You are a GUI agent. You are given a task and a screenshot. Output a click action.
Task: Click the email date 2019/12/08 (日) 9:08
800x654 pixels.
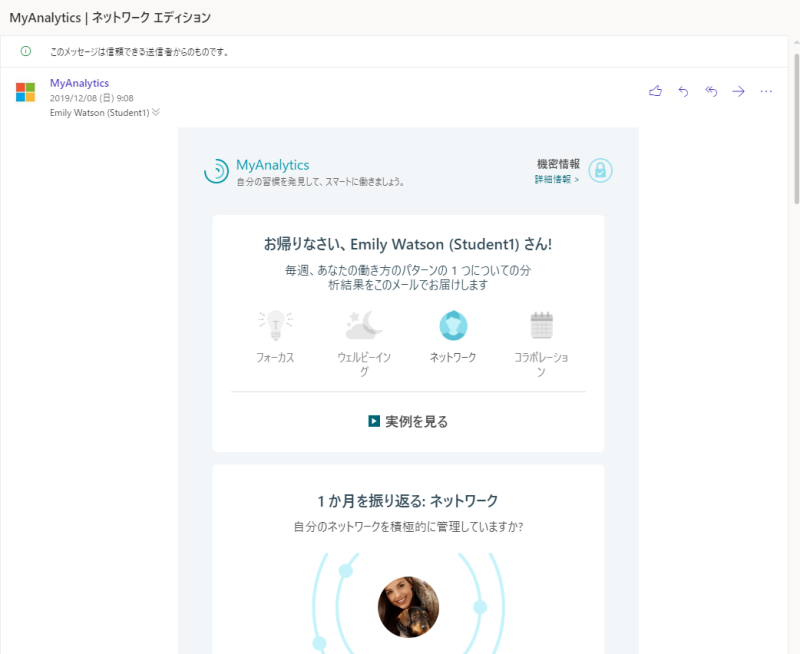[92, 98]
